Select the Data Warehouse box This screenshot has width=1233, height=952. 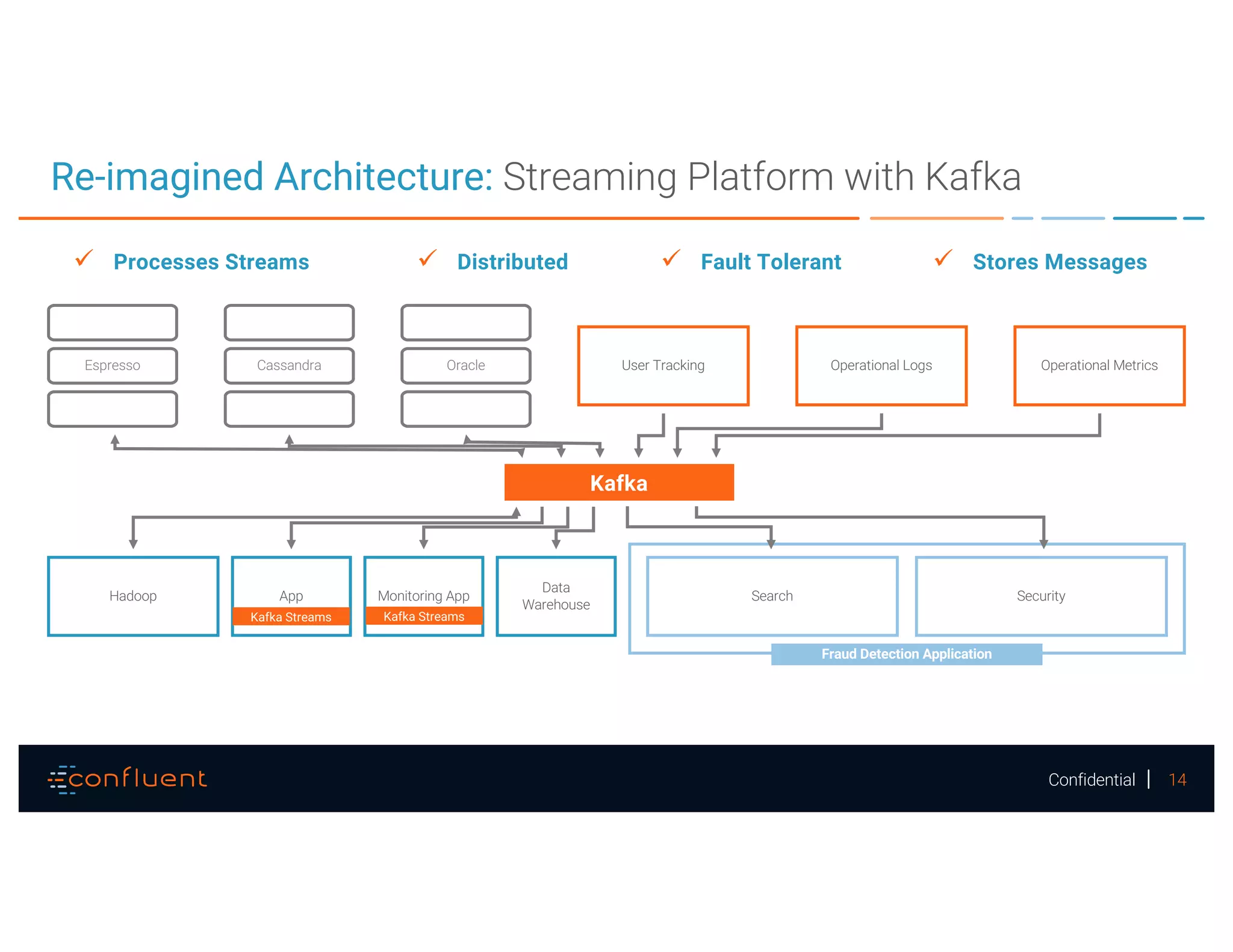click(x=556, y=596)
